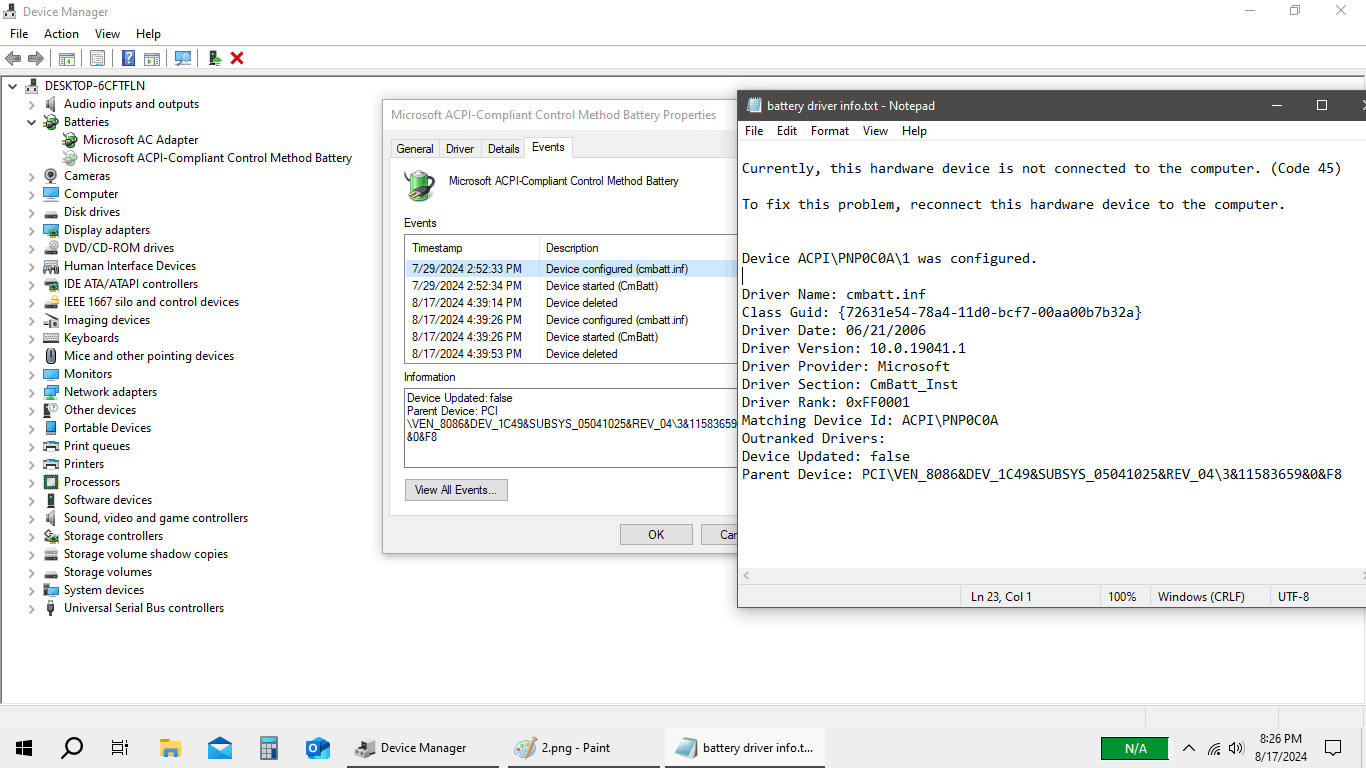
Task: Expand the Display adapters node
Action: coord(31,230)
